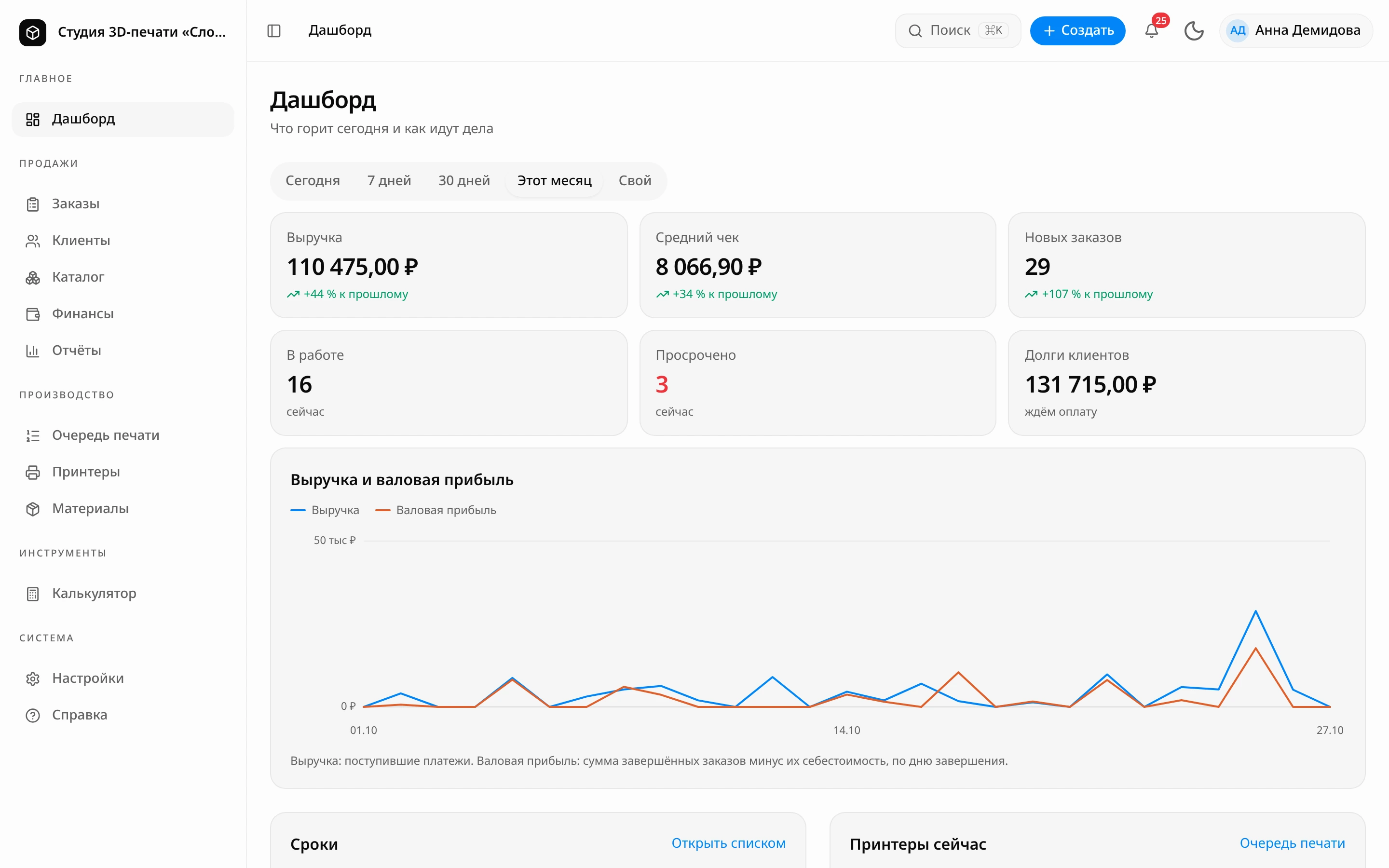The width and height of the screenshot is (1389, 868).
Task: Click the blue Создать button
Action: 1077,30
